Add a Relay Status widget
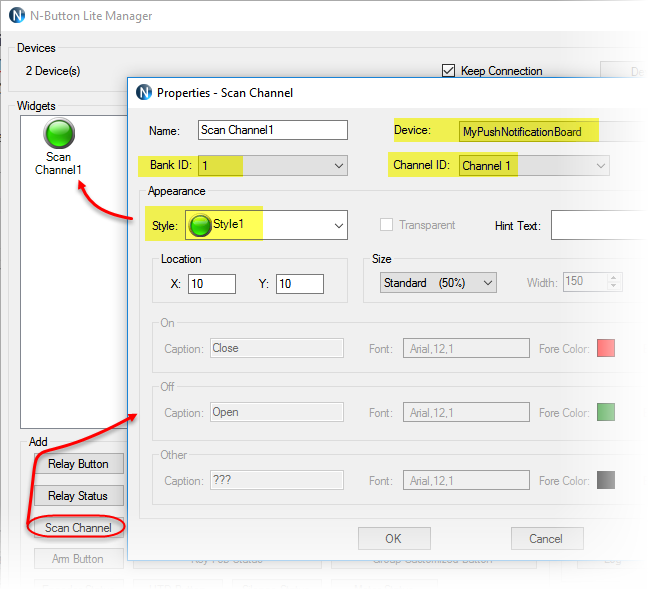Image resolution: width=648 pixels, height=590 pixels. 79,495
